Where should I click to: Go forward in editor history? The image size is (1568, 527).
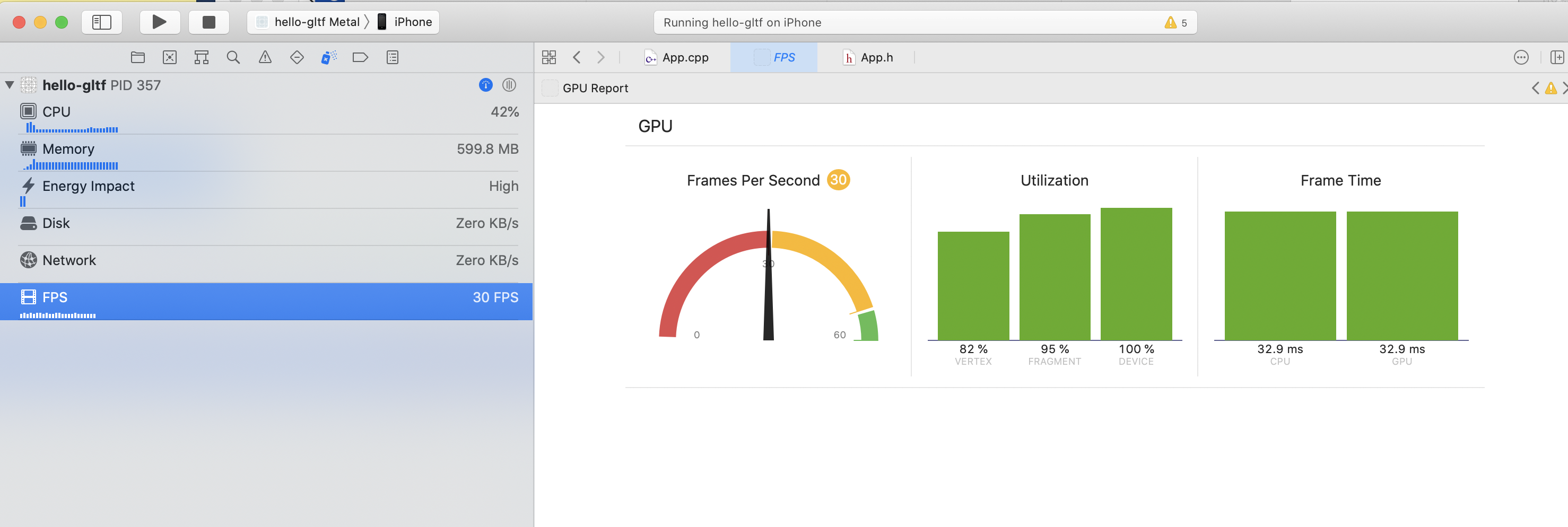click(x=601, y=57)
